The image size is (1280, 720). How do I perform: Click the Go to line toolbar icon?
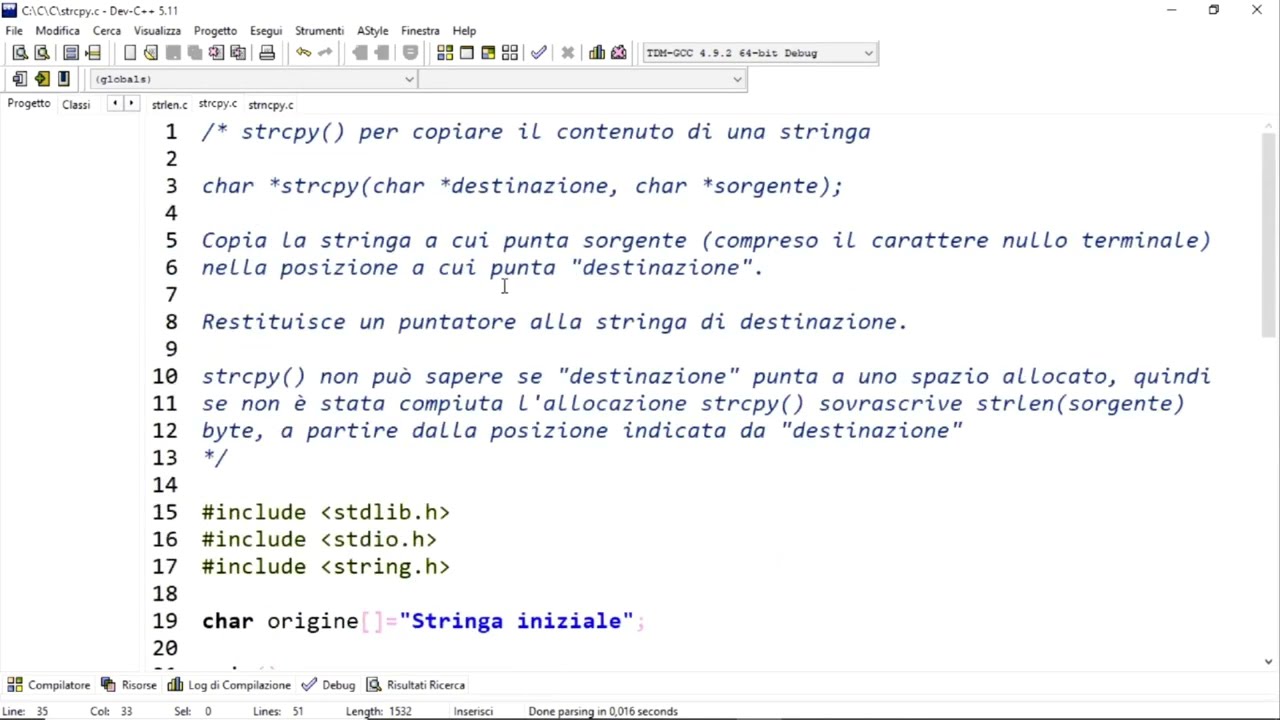click(93, 53)
